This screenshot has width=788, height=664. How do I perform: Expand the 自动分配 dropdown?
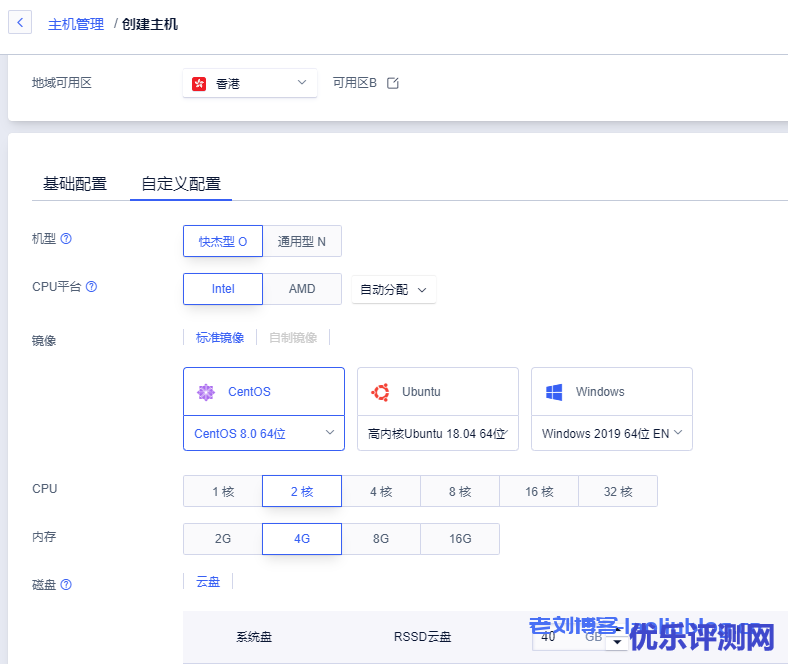click(x=393, y=289)
